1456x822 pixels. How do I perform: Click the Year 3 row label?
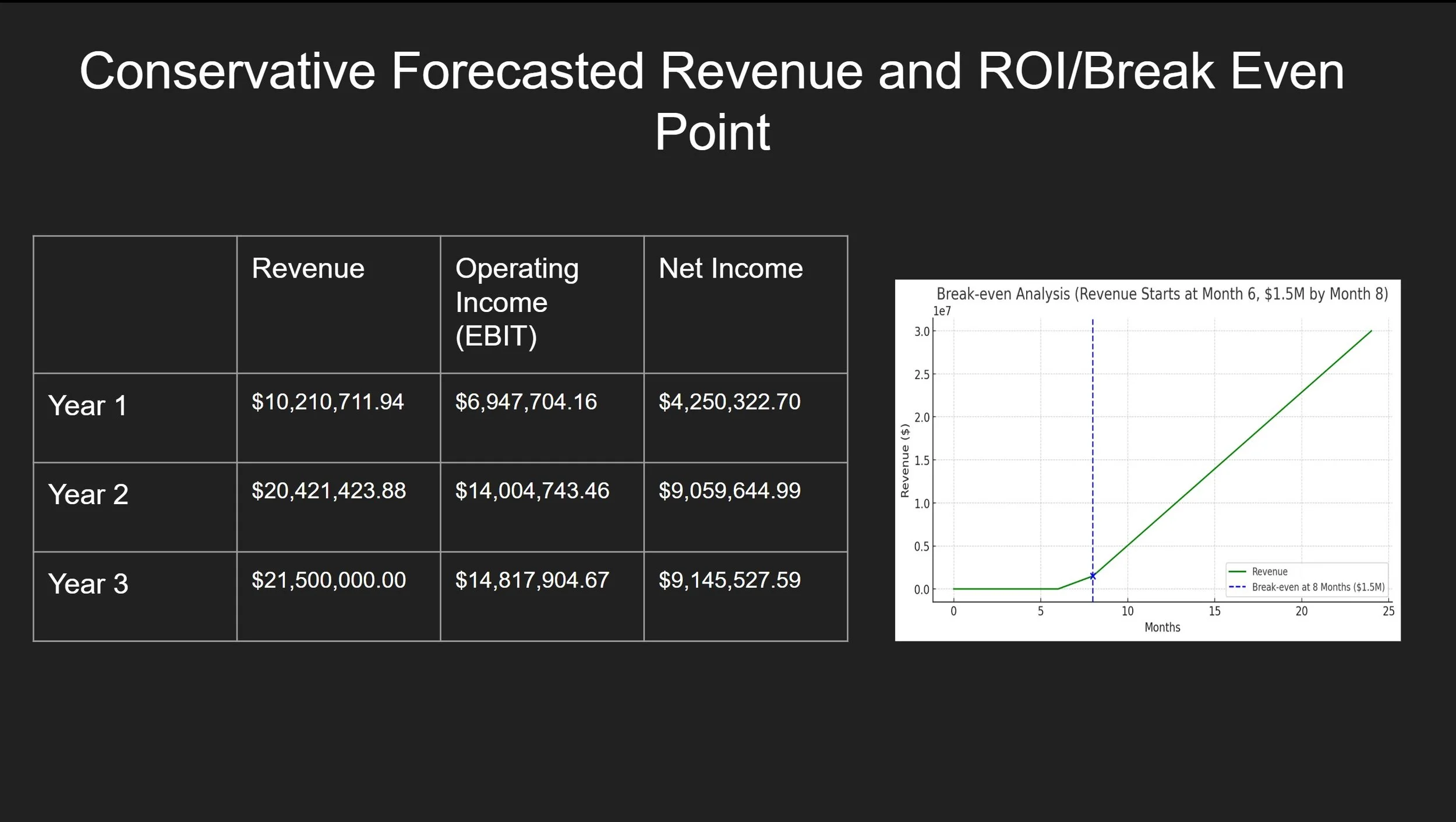coord(88,584)
